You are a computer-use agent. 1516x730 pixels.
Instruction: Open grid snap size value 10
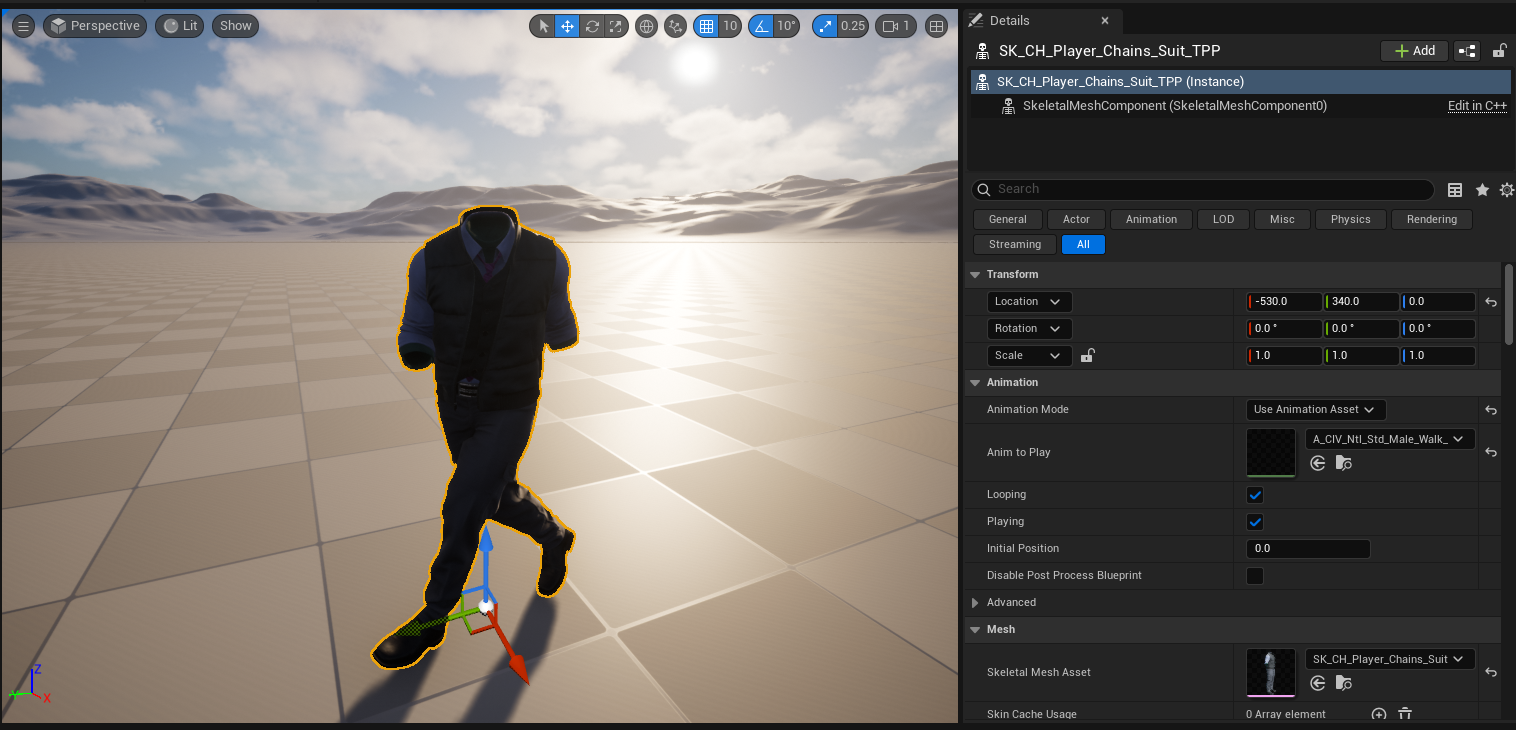point(730,26)
